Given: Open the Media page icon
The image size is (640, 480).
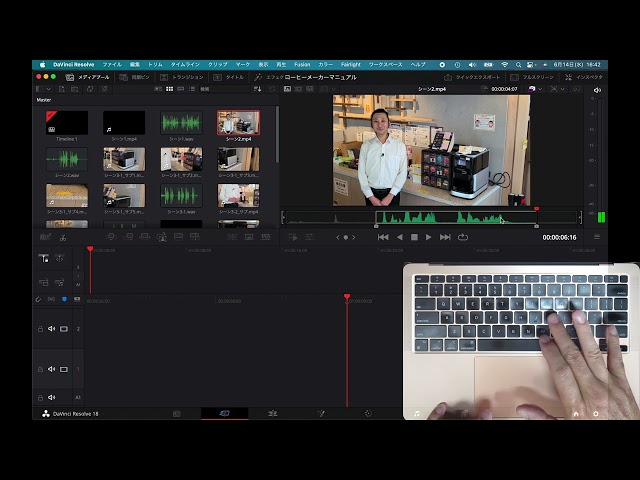Looking at the screenshot, I should point(177,413).
